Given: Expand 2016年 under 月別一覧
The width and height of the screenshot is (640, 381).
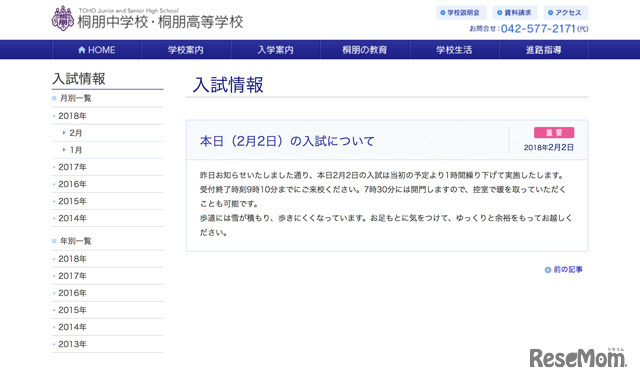Looking at the screenshot, I should coord(72,184).
